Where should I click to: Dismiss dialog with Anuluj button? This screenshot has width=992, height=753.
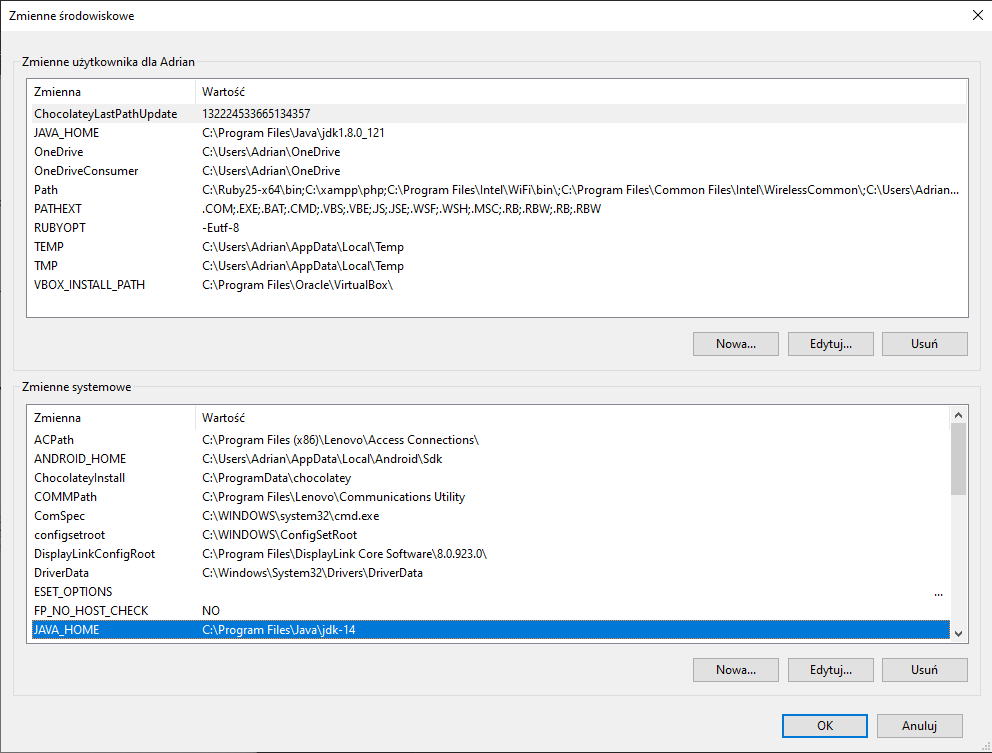pyautogui.click(x=919, y=725)
